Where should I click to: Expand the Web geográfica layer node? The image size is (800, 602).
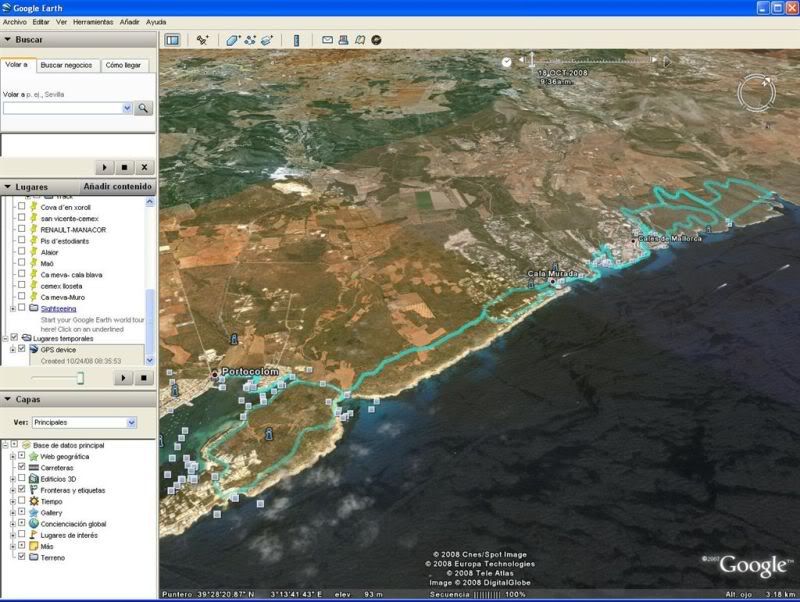click(x=13, y=457)
